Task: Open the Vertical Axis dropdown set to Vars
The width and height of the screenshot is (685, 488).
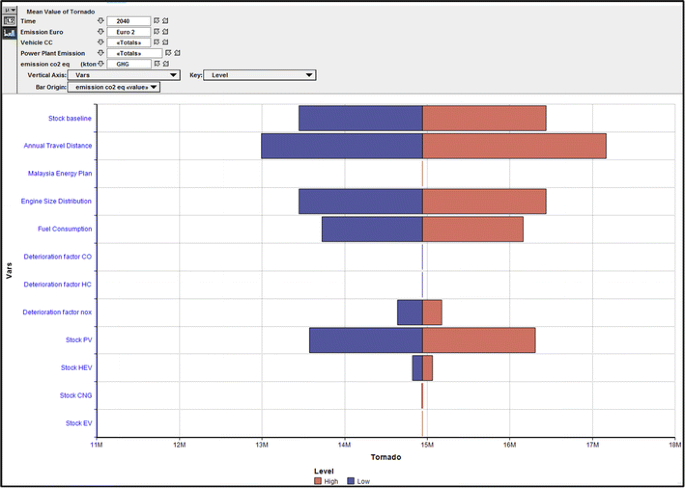Action: (124, 75)
